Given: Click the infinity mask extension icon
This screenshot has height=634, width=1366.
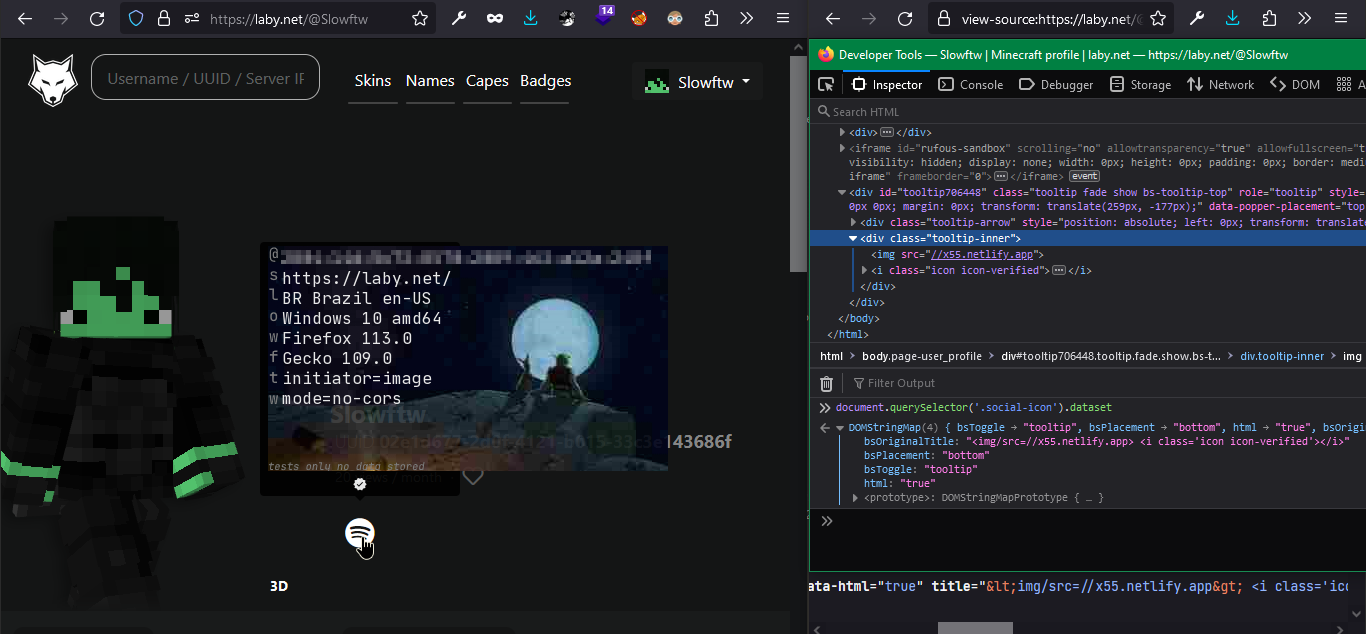Looking at the screenshot, I should point(495,18).
